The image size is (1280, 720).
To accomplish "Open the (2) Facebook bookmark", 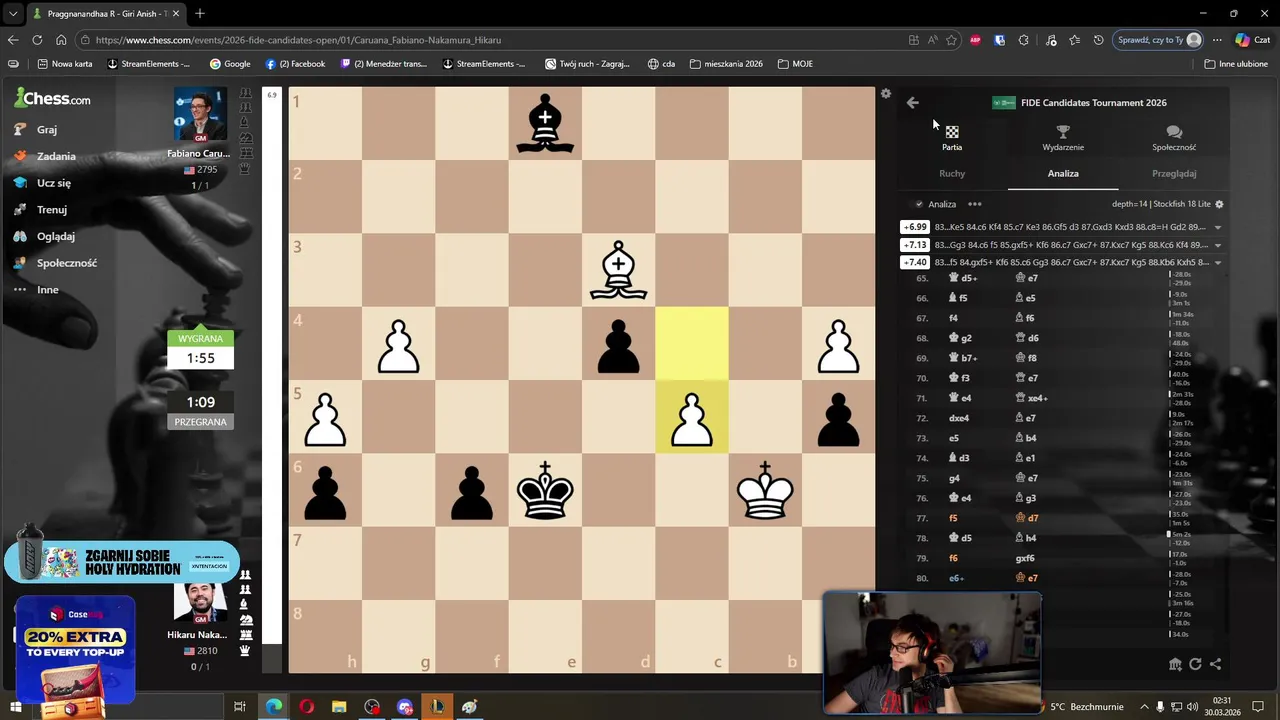I will click(295, 64).
